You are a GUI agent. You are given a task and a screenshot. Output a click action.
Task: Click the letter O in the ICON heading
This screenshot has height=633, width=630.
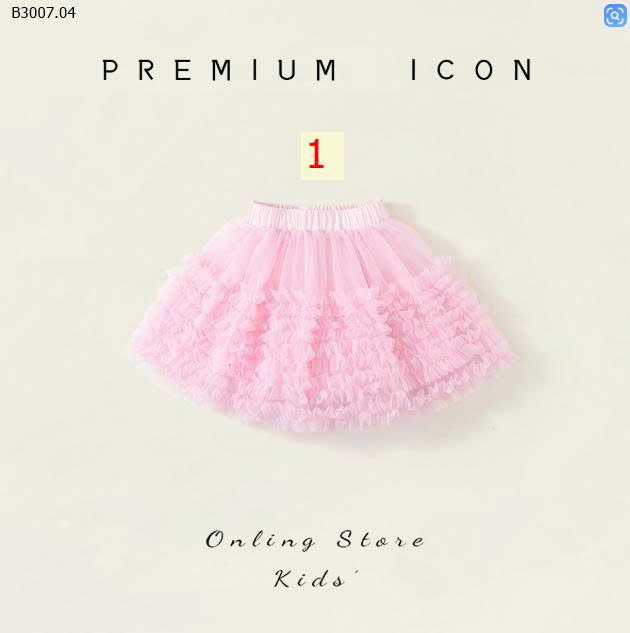click(x=484, y=70)
